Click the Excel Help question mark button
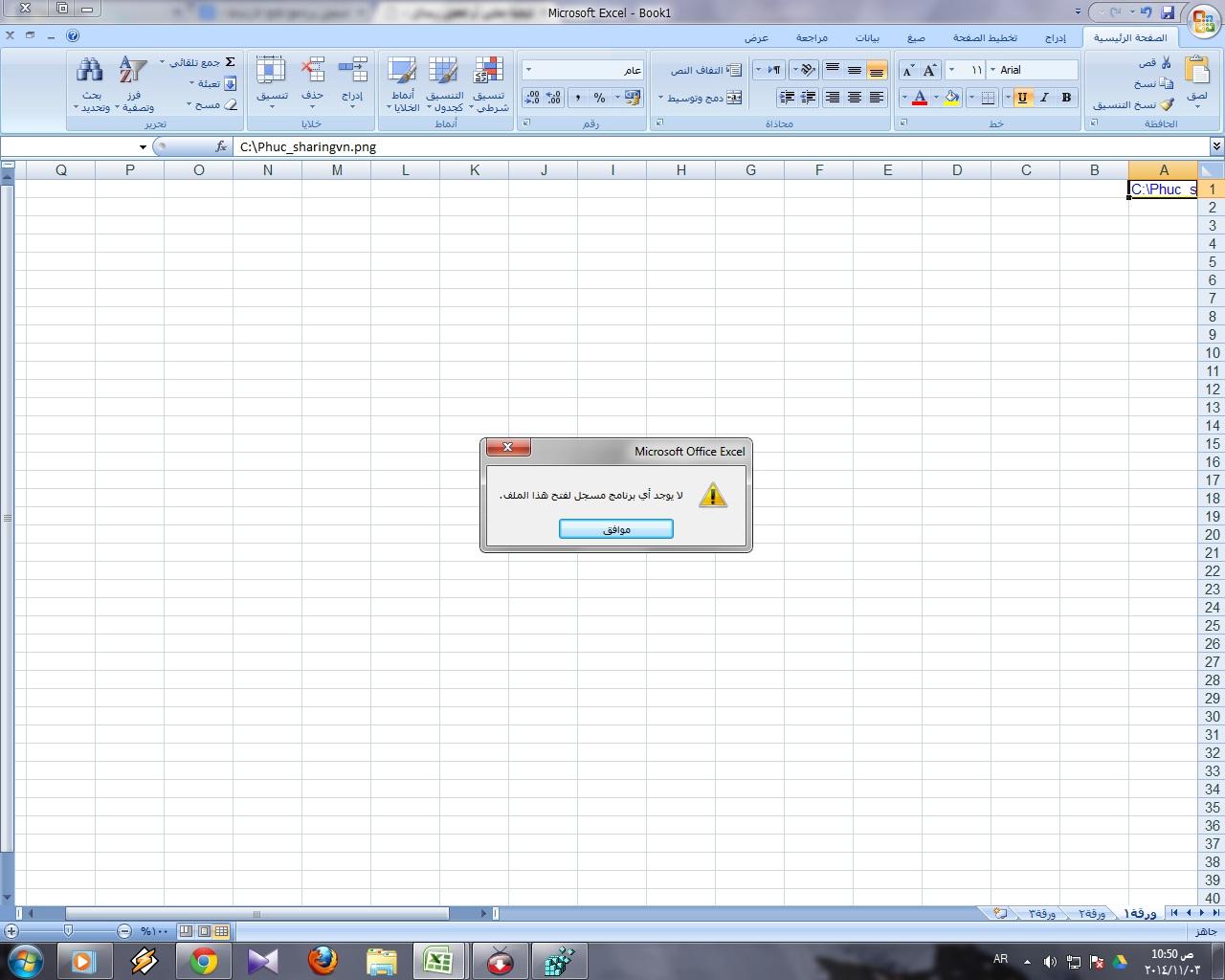Image resolution: width=1225 pixels, height=980 pixels. click(x=73, y=35)
